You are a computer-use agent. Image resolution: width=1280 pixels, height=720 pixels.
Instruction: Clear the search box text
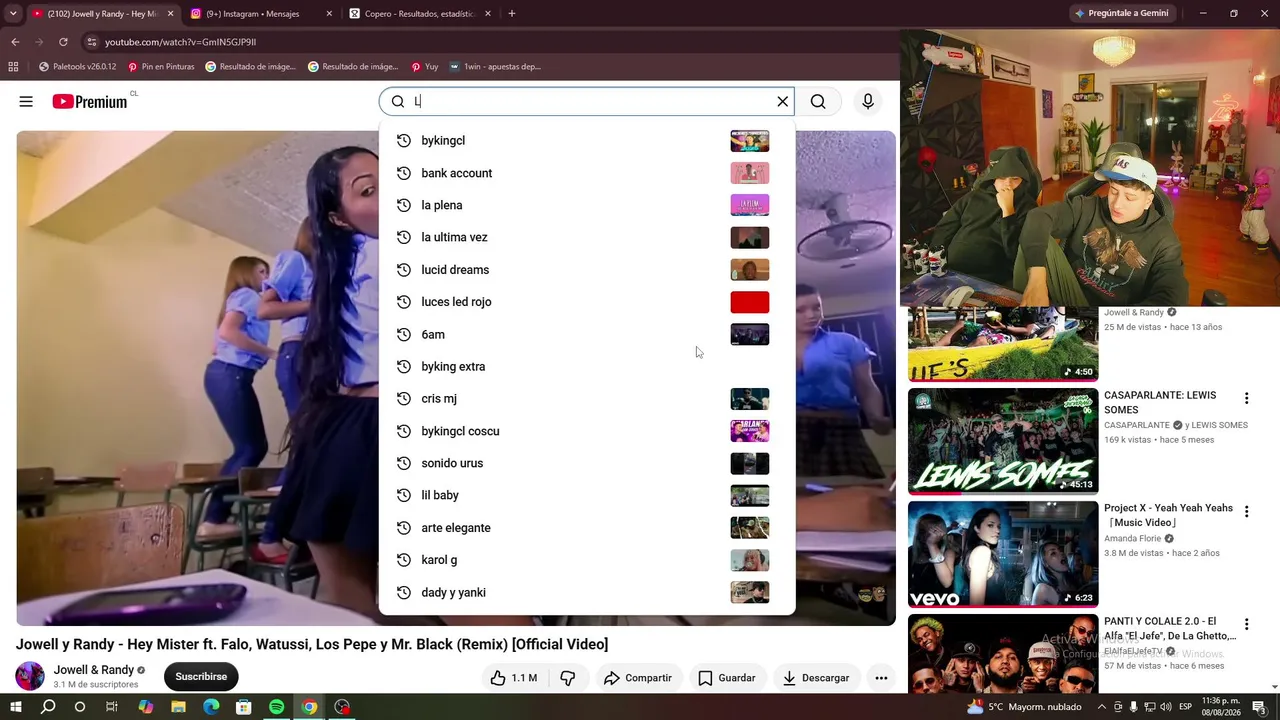coord(783,101)
